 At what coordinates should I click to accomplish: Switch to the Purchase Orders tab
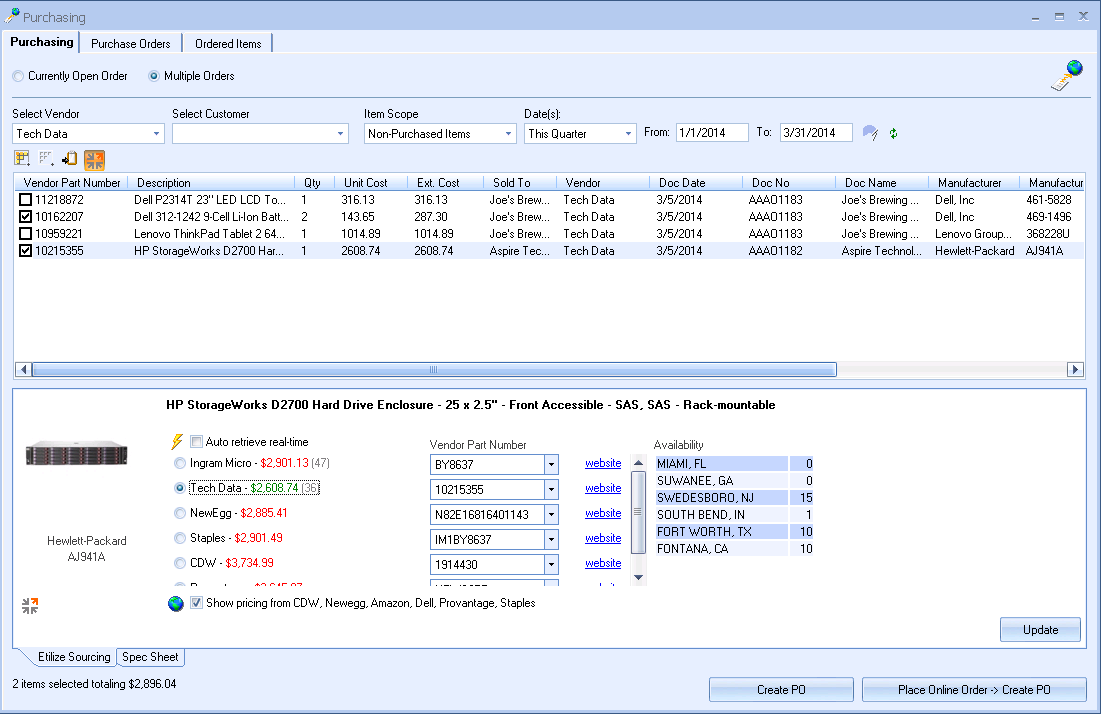pyautogui.click(x=130, y=44)
